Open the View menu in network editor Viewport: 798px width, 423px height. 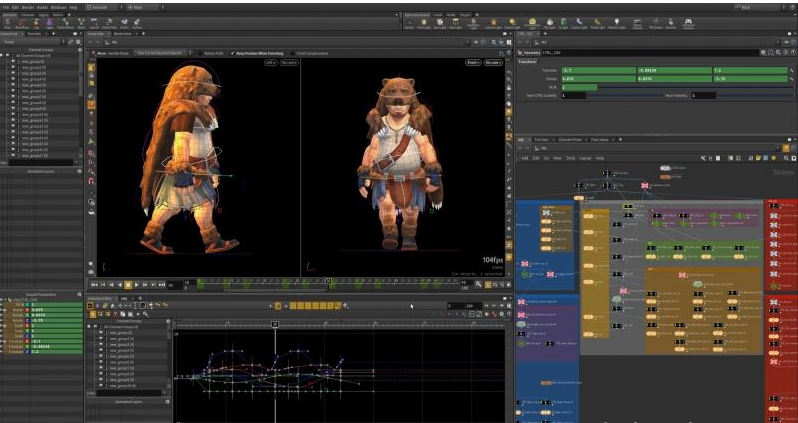point(557,158)
